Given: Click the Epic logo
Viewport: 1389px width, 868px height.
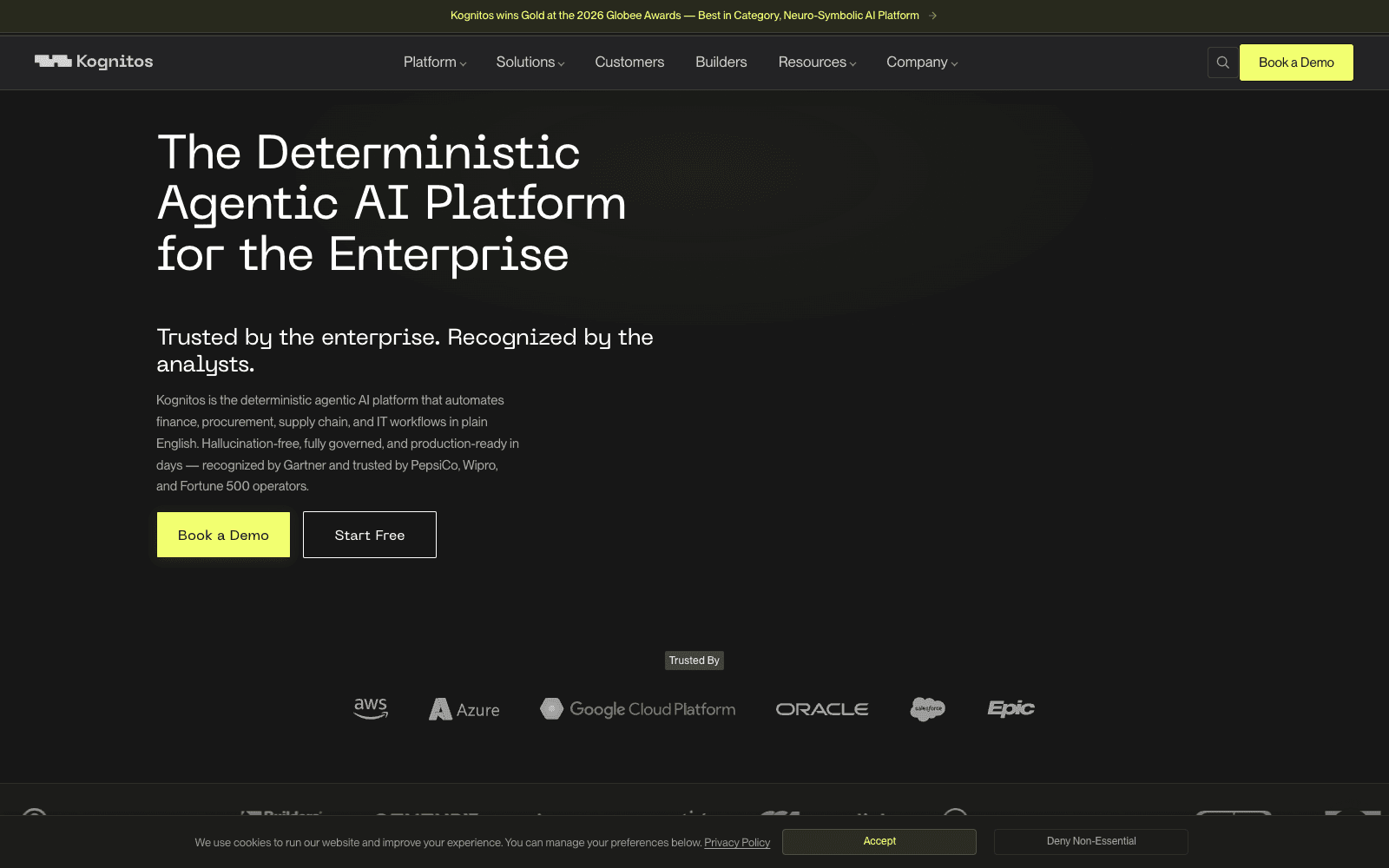Looking at the screenshot, I should pos(1011,709).
